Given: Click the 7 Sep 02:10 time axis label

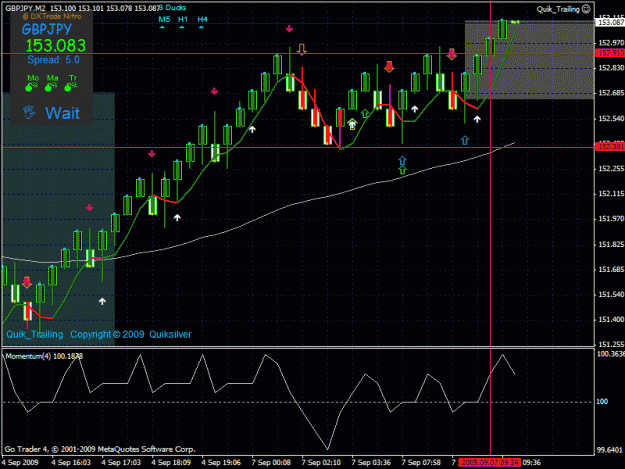Looking at the screenshot, I should 321,463.
